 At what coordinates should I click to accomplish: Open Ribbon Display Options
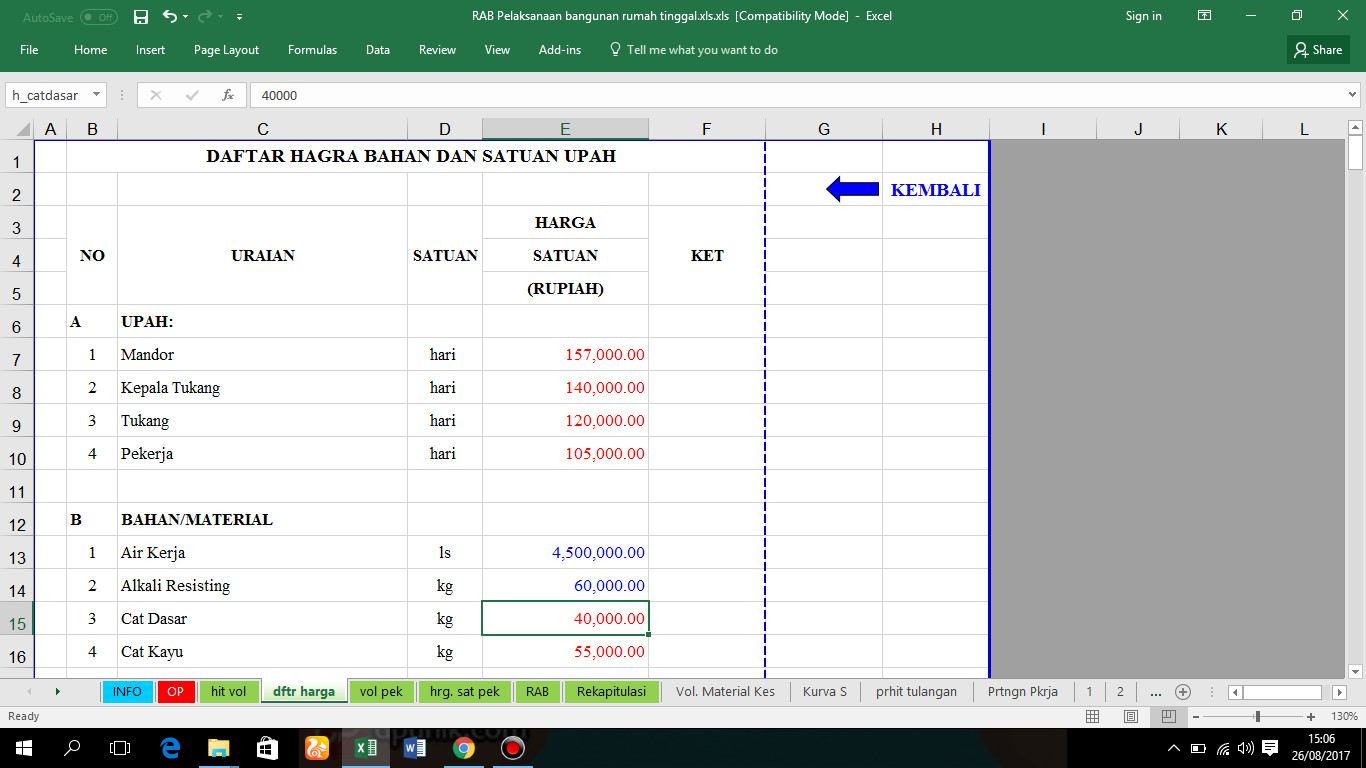[x=1204, y=16]
